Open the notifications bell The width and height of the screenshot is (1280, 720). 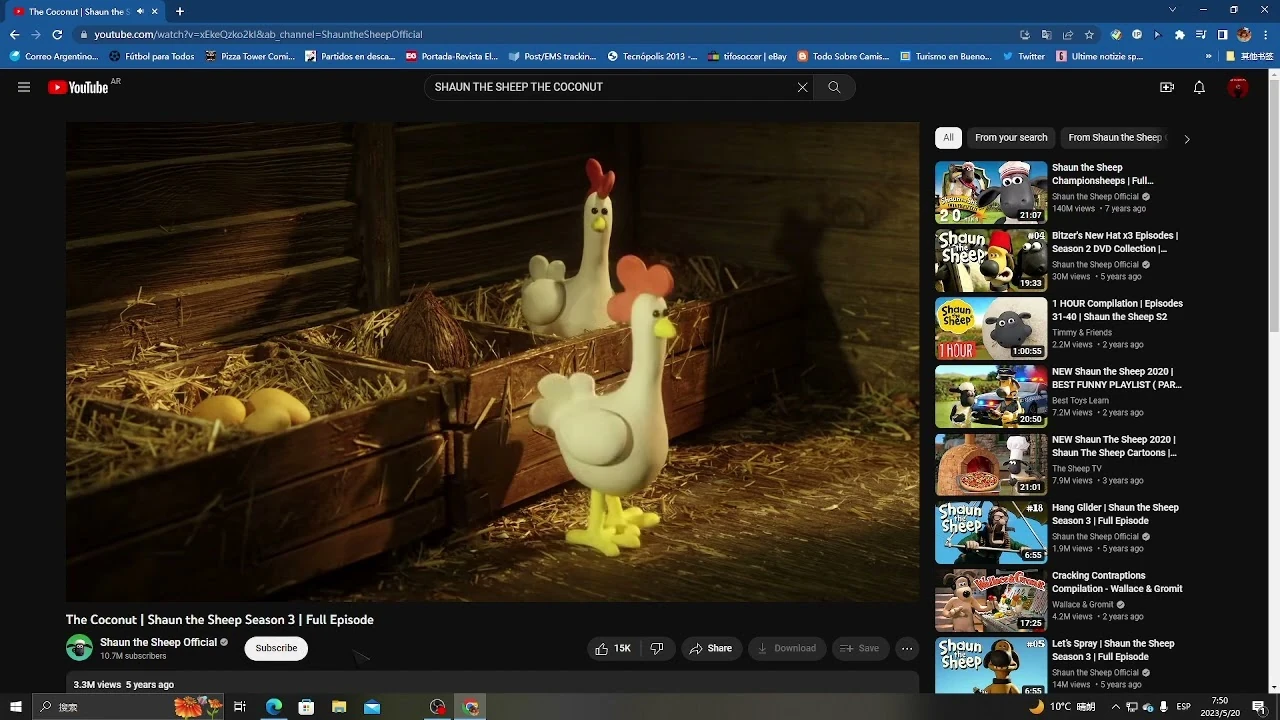[1199, 87]
